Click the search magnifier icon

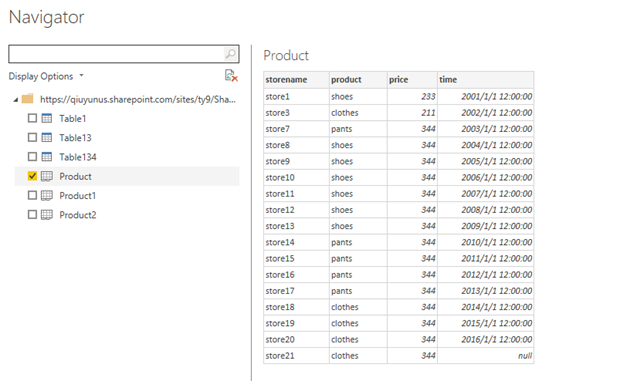coord(231,53)
